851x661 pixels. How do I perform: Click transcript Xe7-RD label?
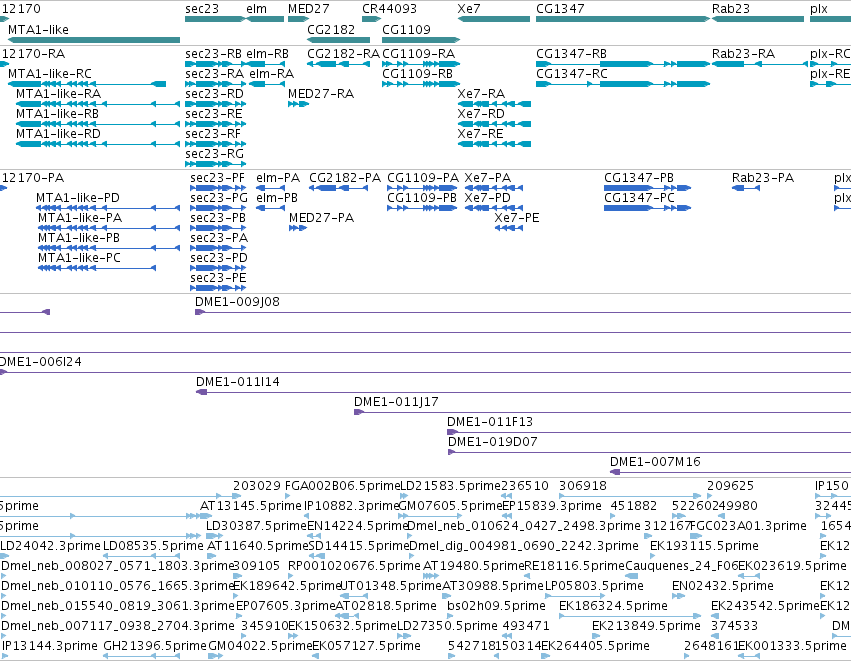pyautogui.click(x=481, y=114)
